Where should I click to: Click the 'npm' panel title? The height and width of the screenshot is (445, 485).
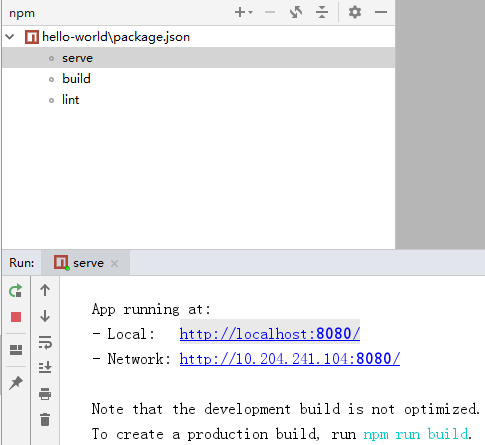click(22, 13)
